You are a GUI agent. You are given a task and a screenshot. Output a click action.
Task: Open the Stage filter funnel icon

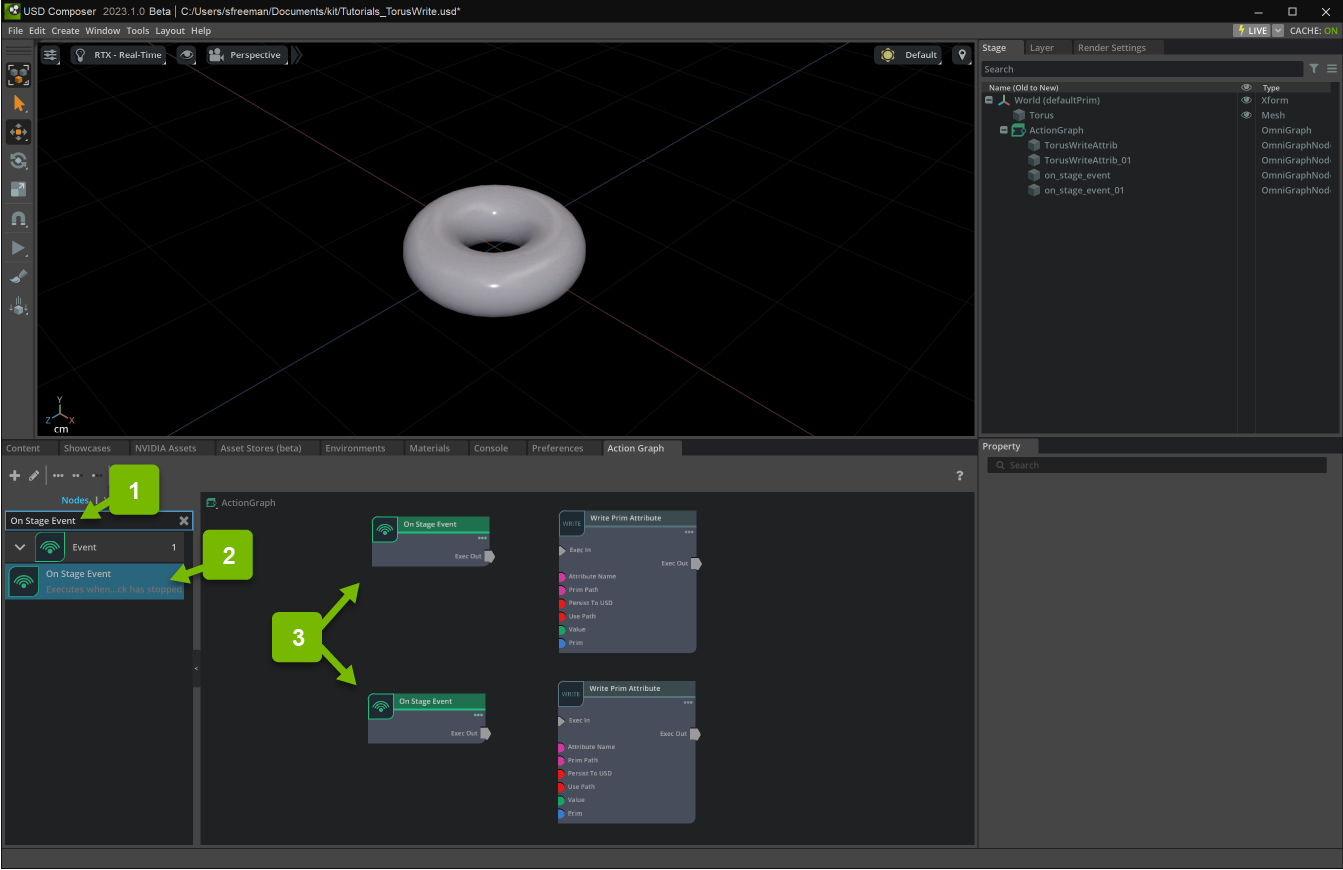click(1314, 69)
